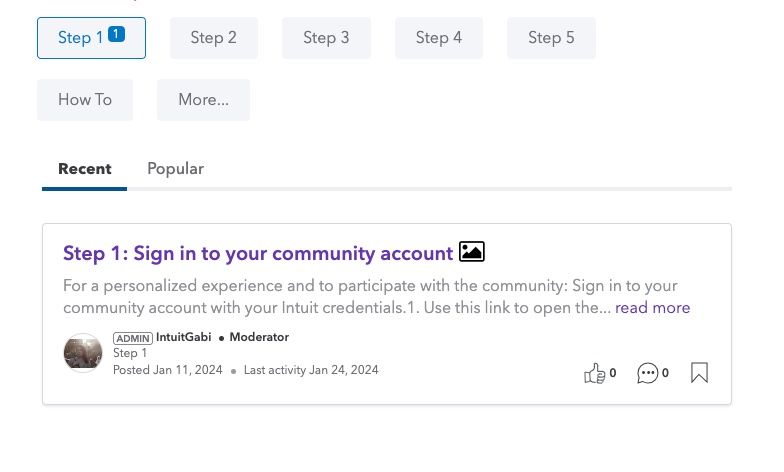Switch to the Popular tab
This screenshot has width=784, height=472.
tap(176, 169)
